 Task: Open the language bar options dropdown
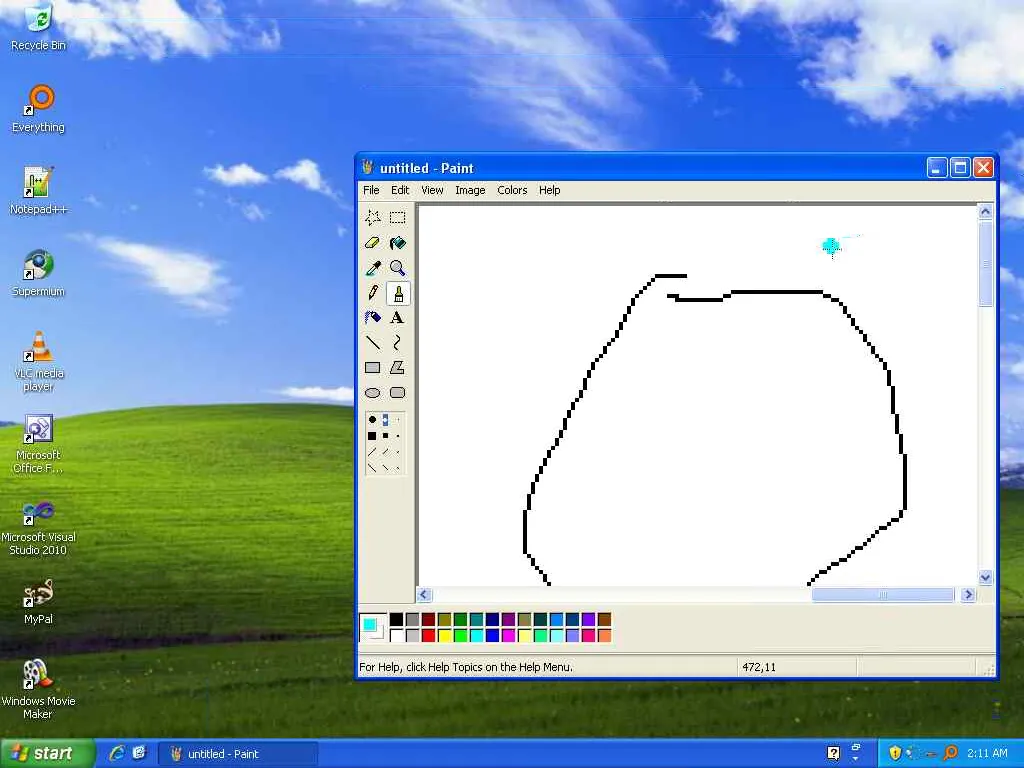(856, 759)
